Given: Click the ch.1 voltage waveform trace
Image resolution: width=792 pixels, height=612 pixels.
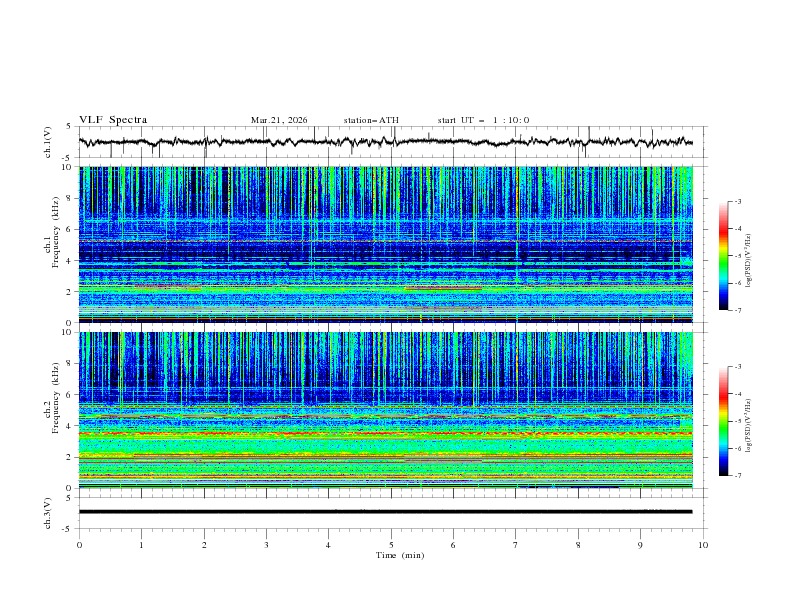Looking at the screenshot, I should pyautogui.click(x=385, y=142).
